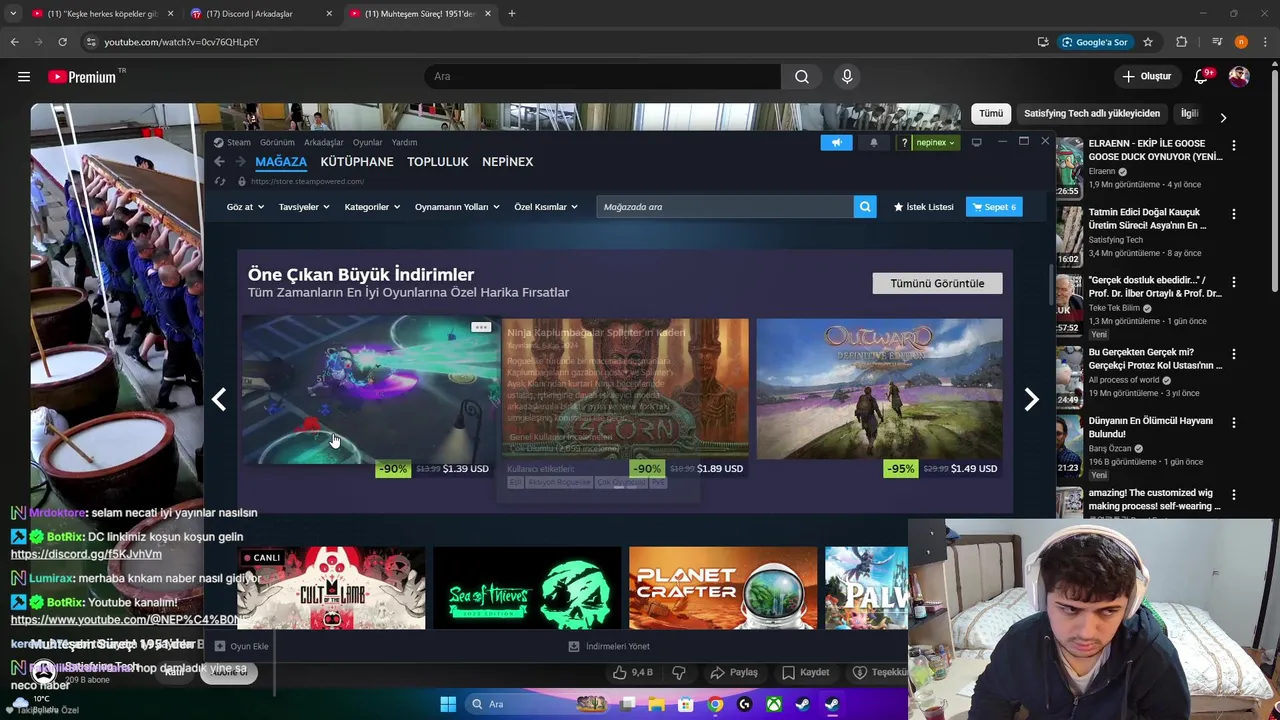
Task: Open Steam notifications bell icon
Action: click(x=873, y=142)
